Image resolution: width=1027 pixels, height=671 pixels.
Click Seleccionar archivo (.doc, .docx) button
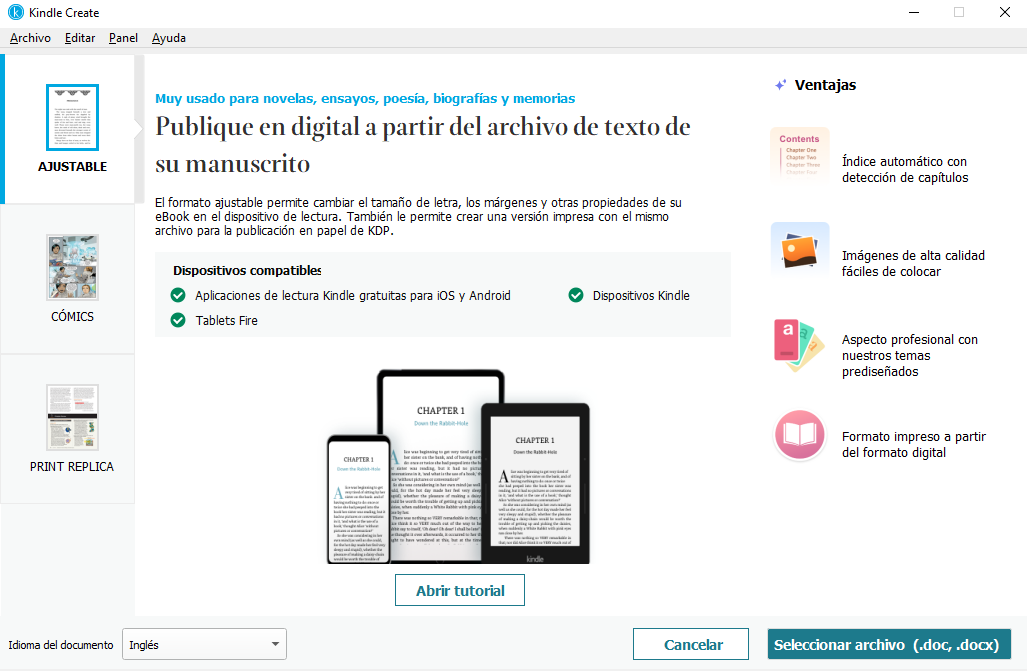889,644
